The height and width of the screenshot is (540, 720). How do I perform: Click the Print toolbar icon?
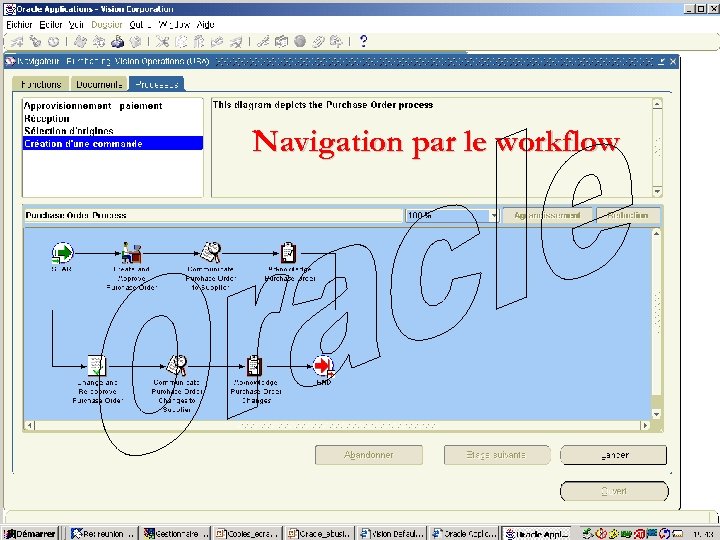[117, 42]
